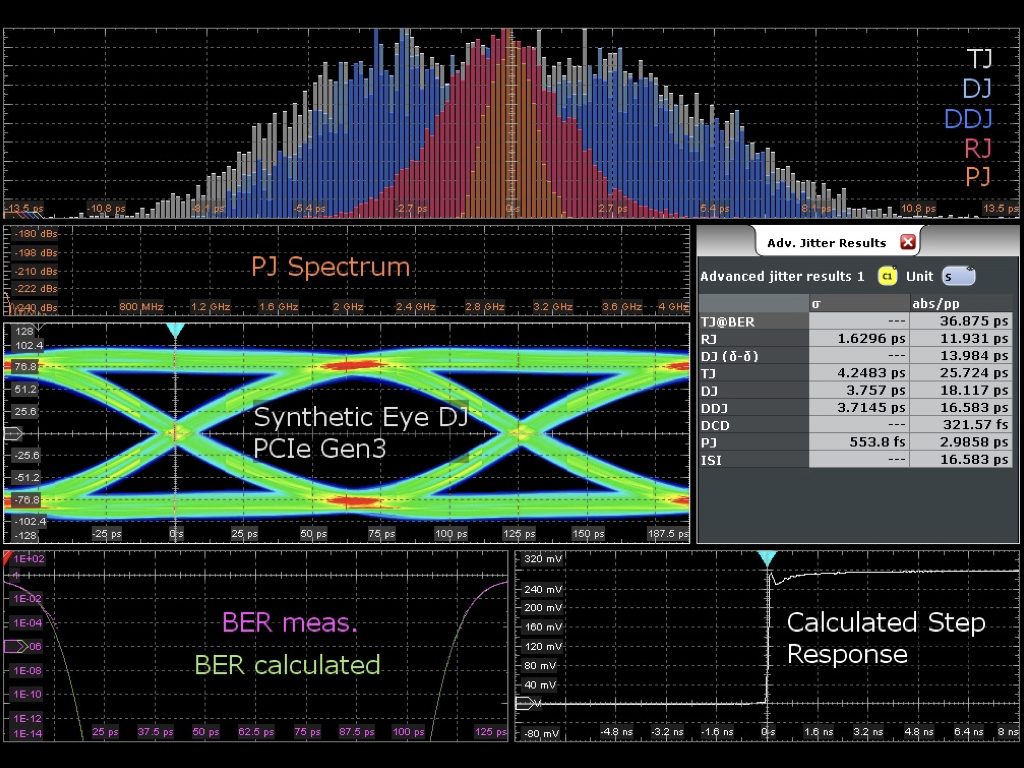Click cyan trigger marker above eye diagram

pos(176,330)
